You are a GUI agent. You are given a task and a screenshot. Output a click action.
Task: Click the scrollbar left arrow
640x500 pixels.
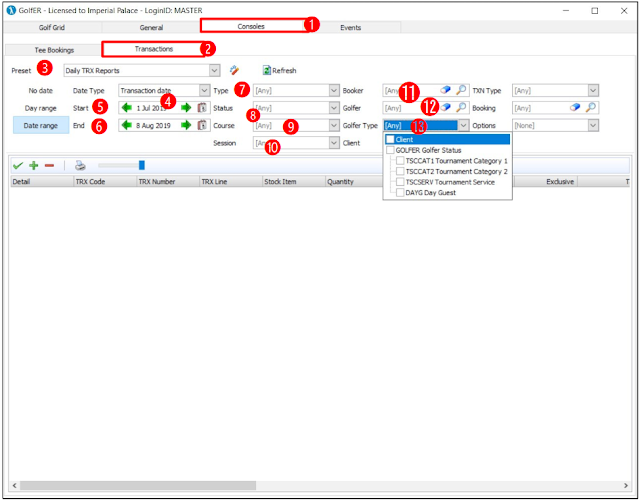pyautogui.click(x=14, y=485)
